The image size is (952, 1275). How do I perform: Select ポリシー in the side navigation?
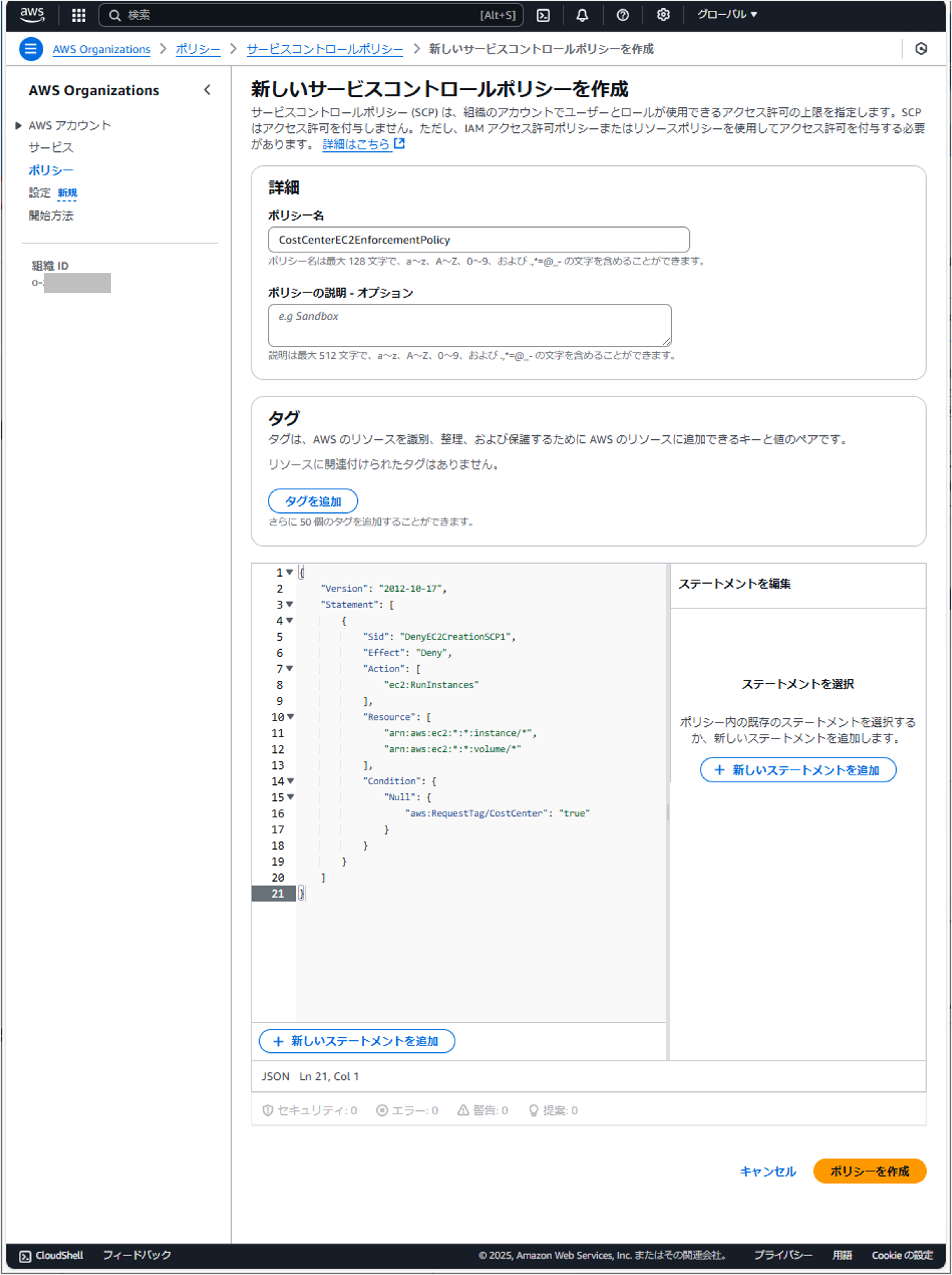[x=51, y=171]
